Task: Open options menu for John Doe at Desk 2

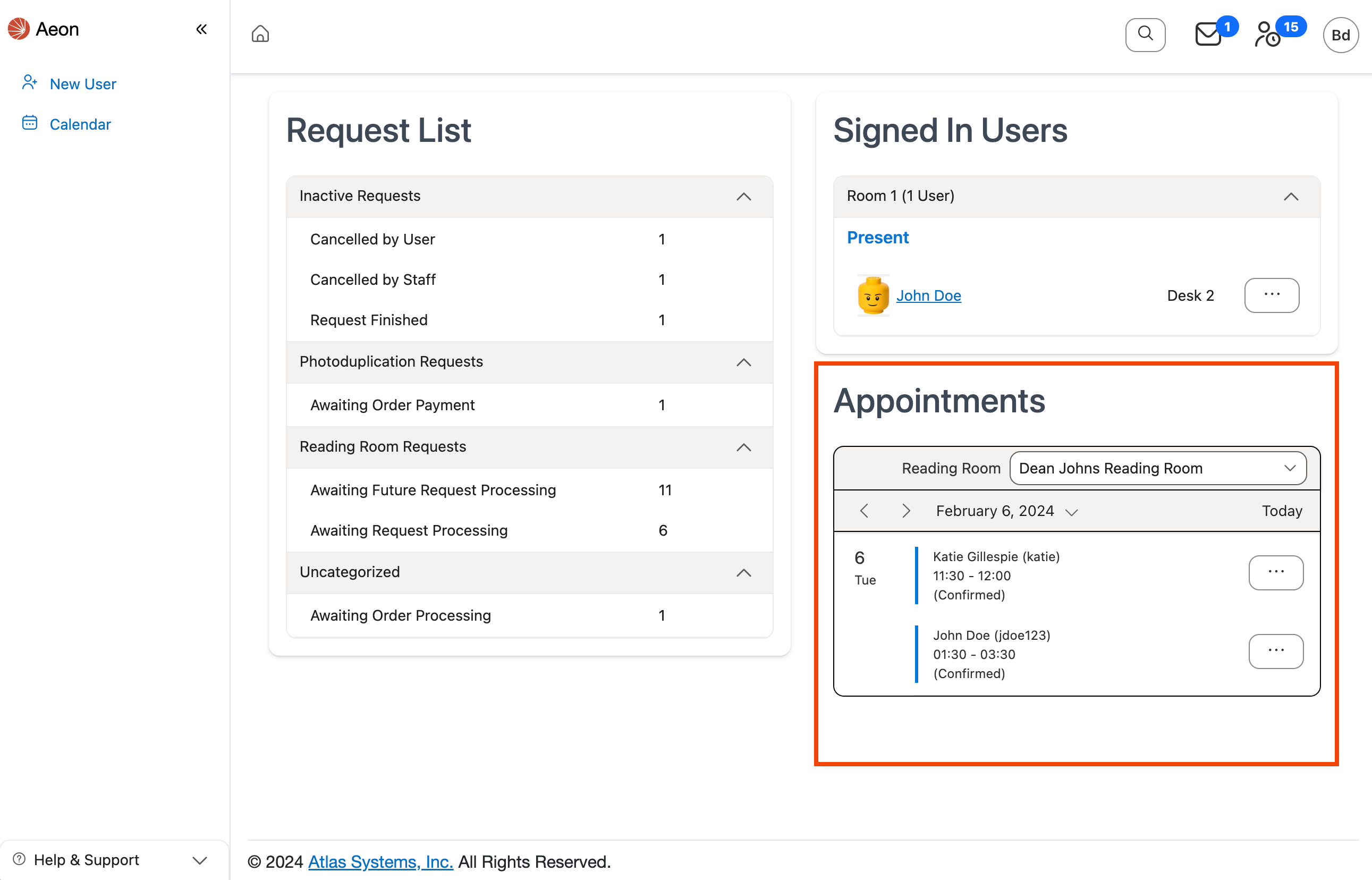Action: point(1272,295)
